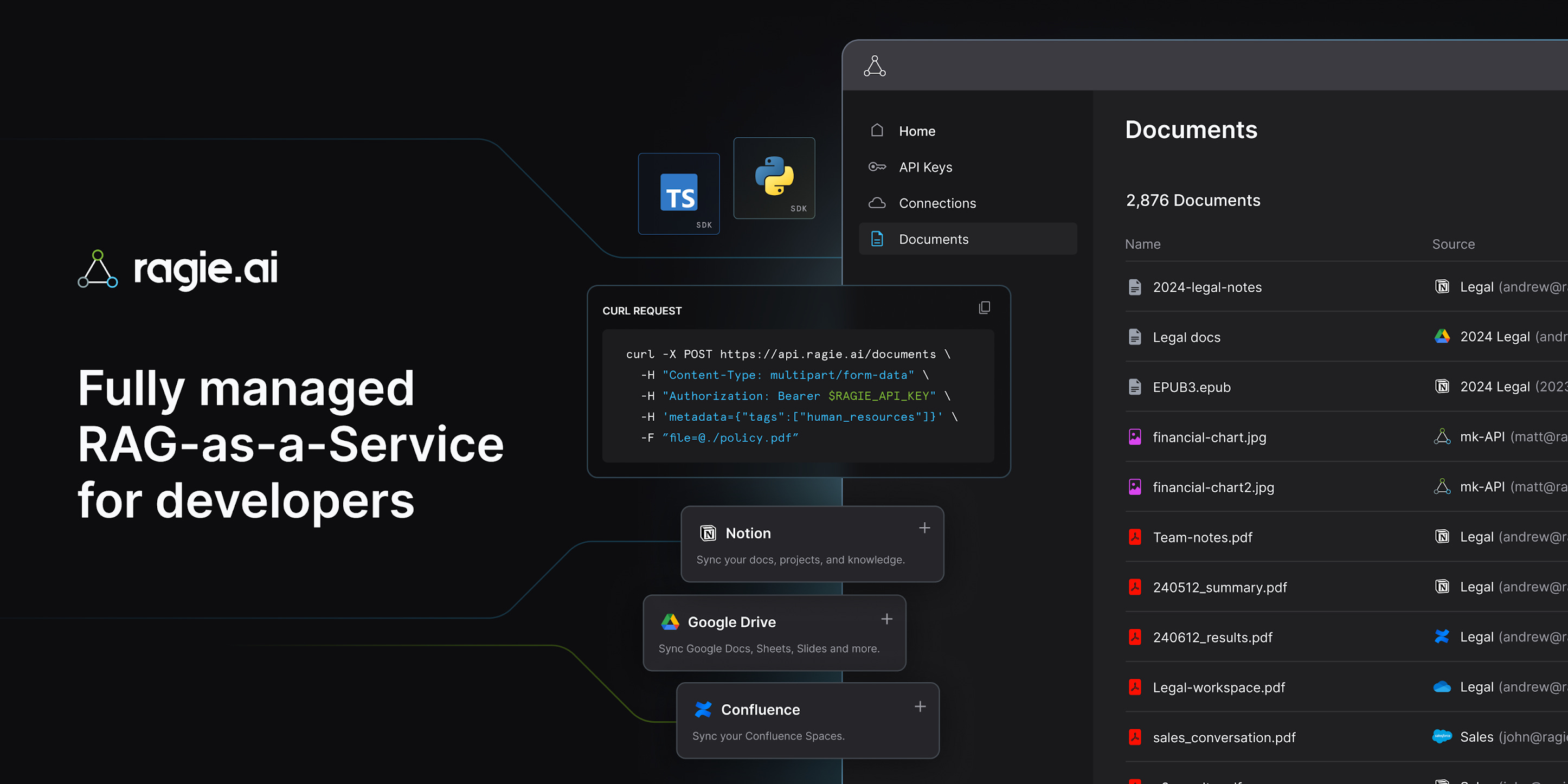Click the TypeScript SDK icon tile
The image size is (1568, 784).
click(679, 193)
